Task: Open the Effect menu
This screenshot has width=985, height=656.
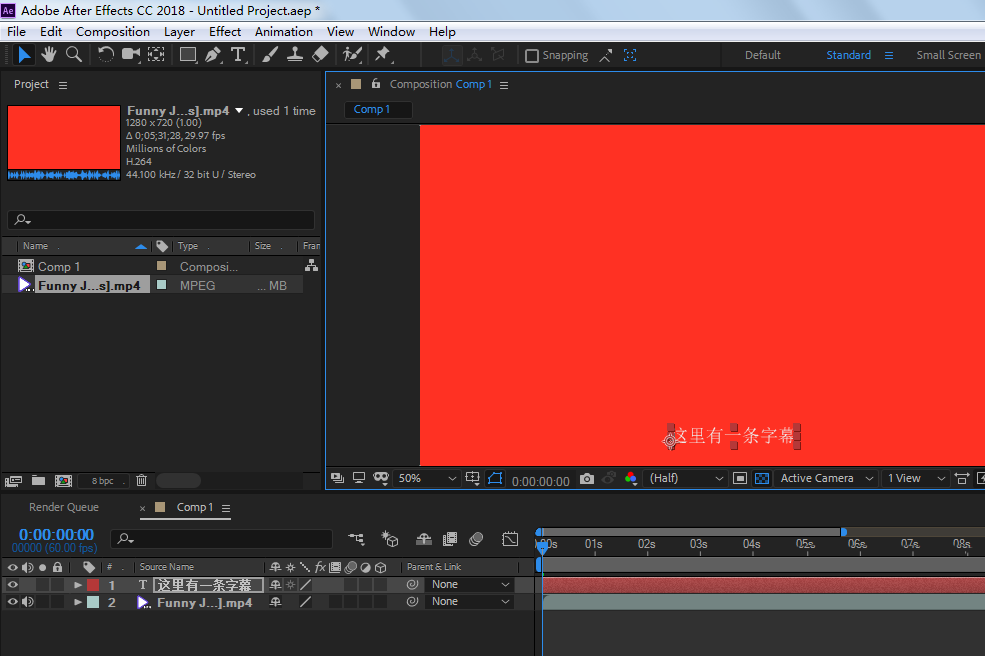Action: (225, 31)
